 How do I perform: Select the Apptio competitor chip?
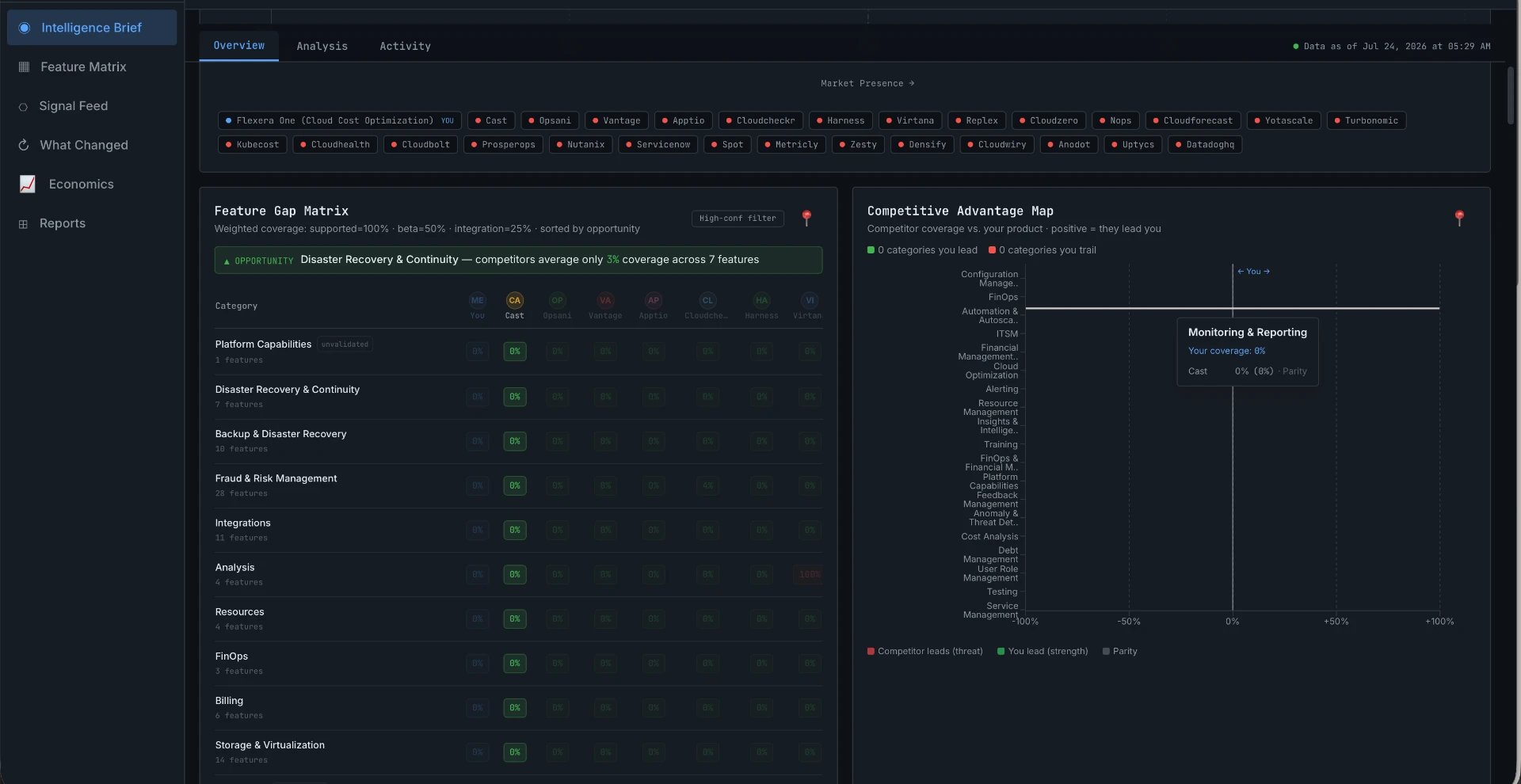(683, 120)
